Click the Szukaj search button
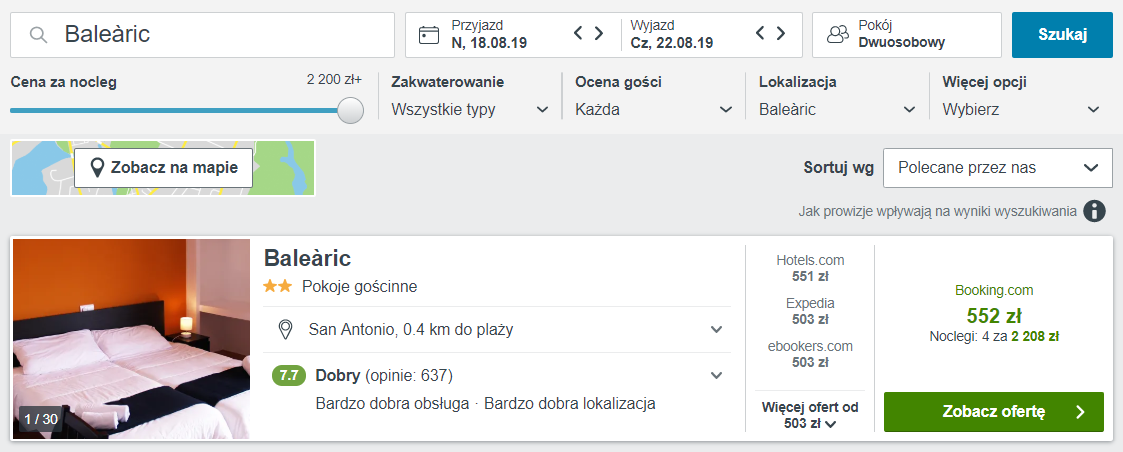The height and width of the screenshot is (452, 1123). tap(1063, 35)
